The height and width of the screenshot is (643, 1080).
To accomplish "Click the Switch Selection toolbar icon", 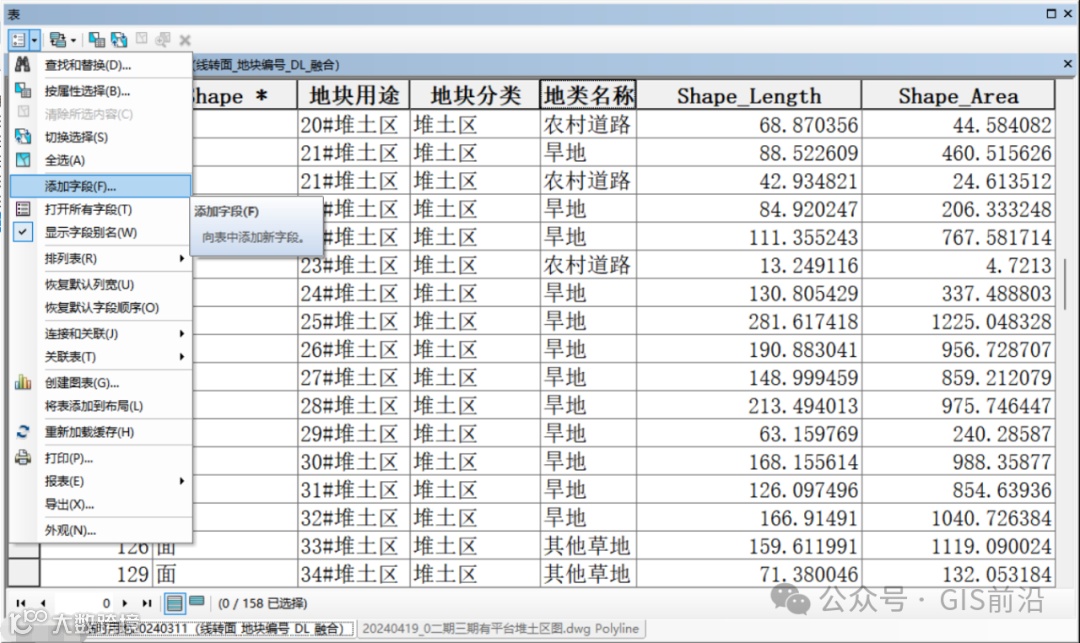I will (x=119, y=40).
